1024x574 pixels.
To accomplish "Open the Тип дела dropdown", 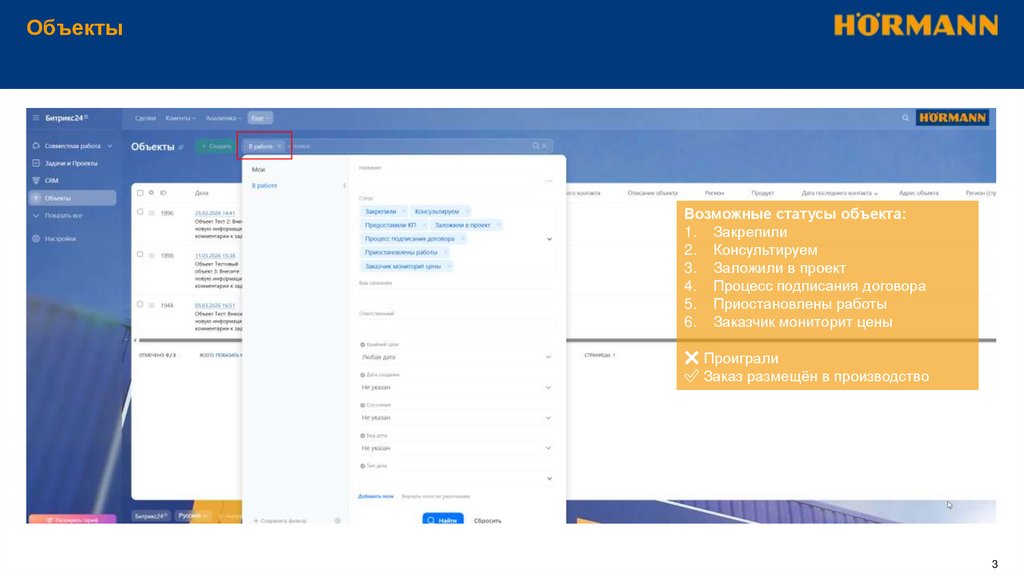I will pyautogui.click(x=456, y=478).
